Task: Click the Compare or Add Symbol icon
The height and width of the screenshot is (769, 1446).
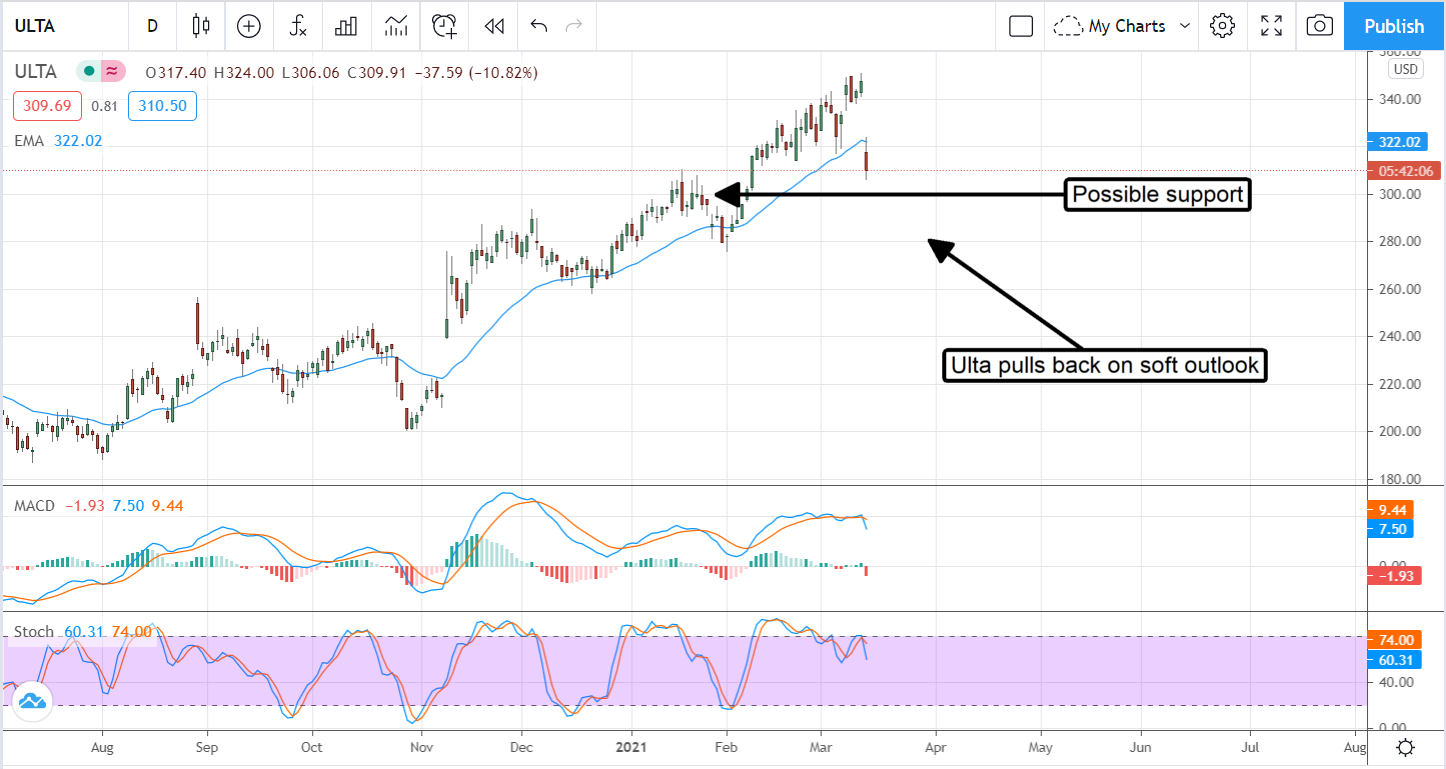Action: (248, 26)
